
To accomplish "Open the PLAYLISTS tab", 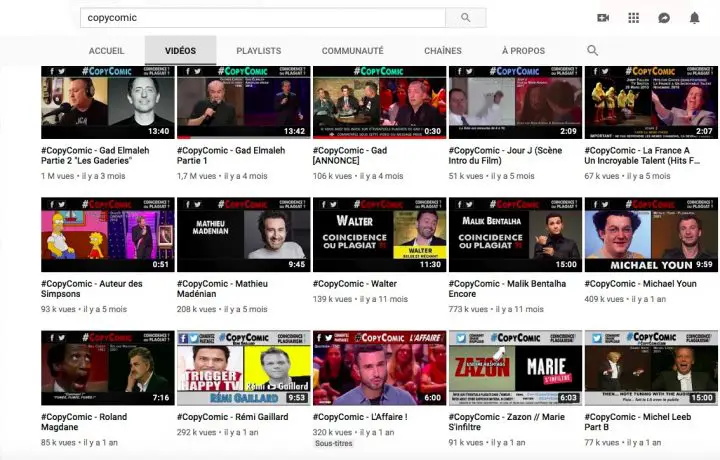I will point(259,50).
